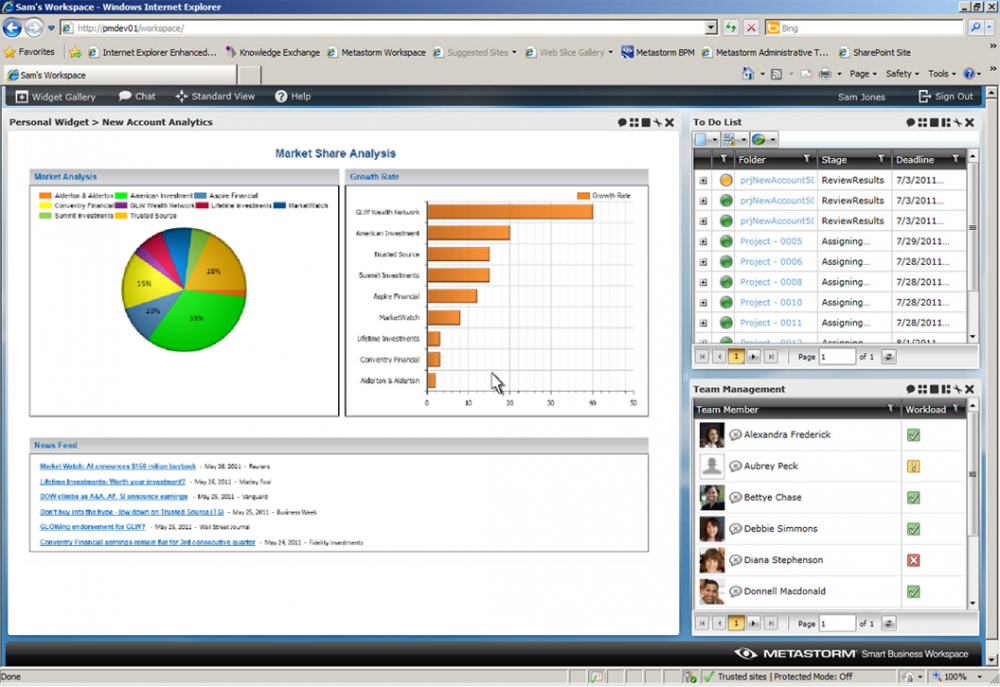Refresh the Team Management pager
Viewport: 1000px width, 687px height.
(x=888, y=624)
